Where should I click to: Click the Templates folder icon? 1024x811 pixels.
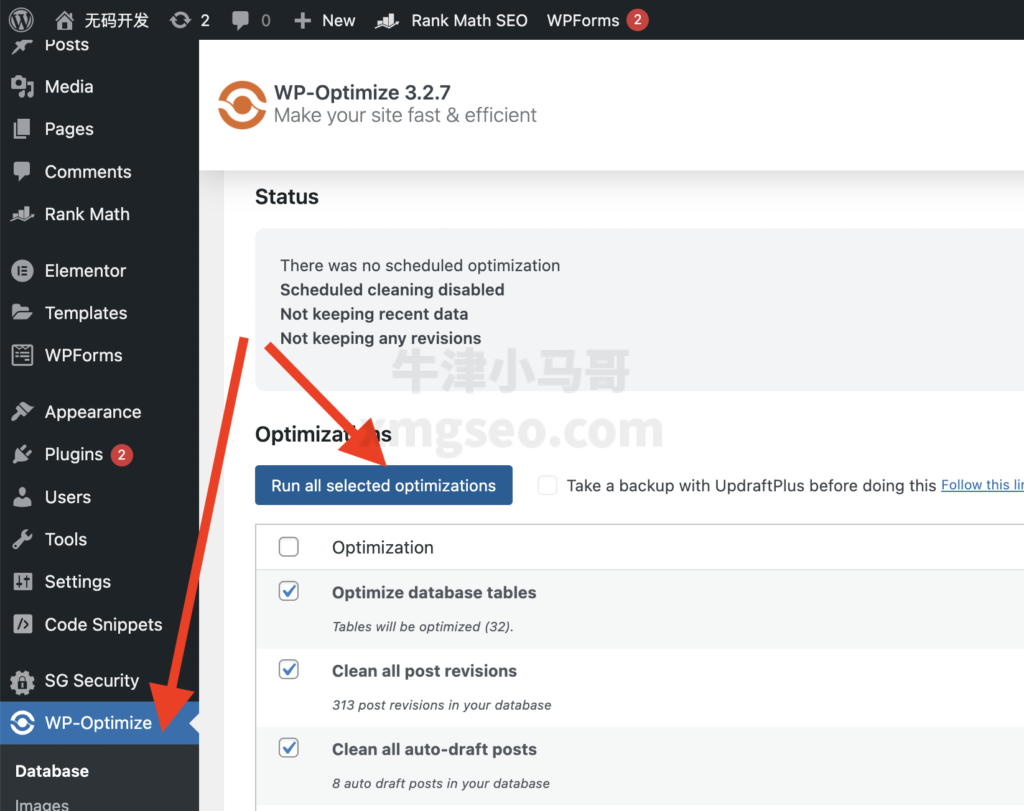22,312
